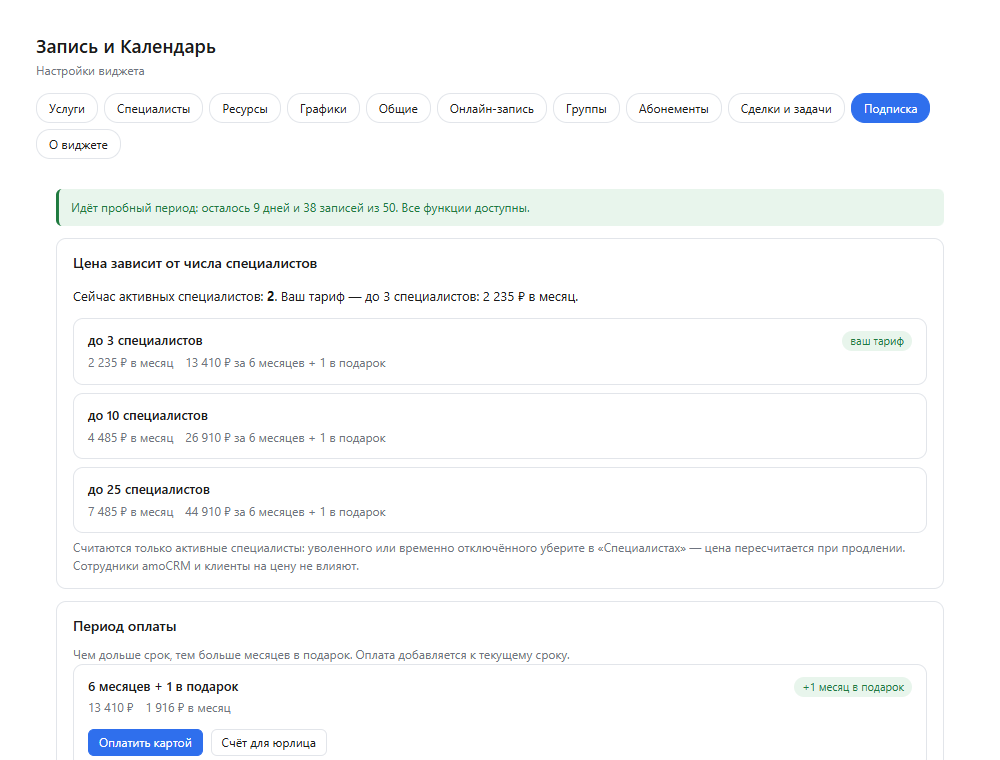The image size is (1000, 760).
Task: Click the Период оплаты heading
Action: coord(124,626)
